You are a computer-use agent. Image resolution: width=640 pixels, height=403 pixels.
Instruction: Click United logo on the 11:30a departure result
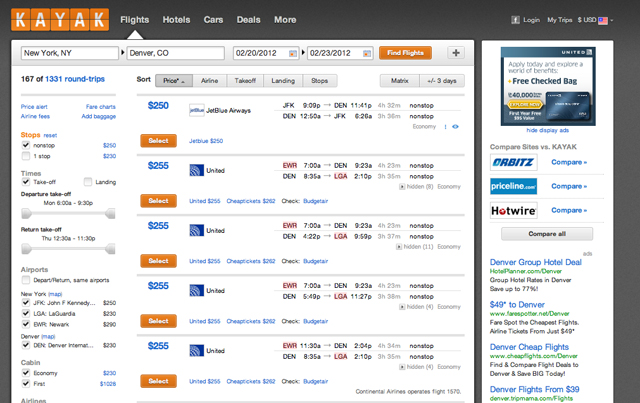click(x=196, y=350)
